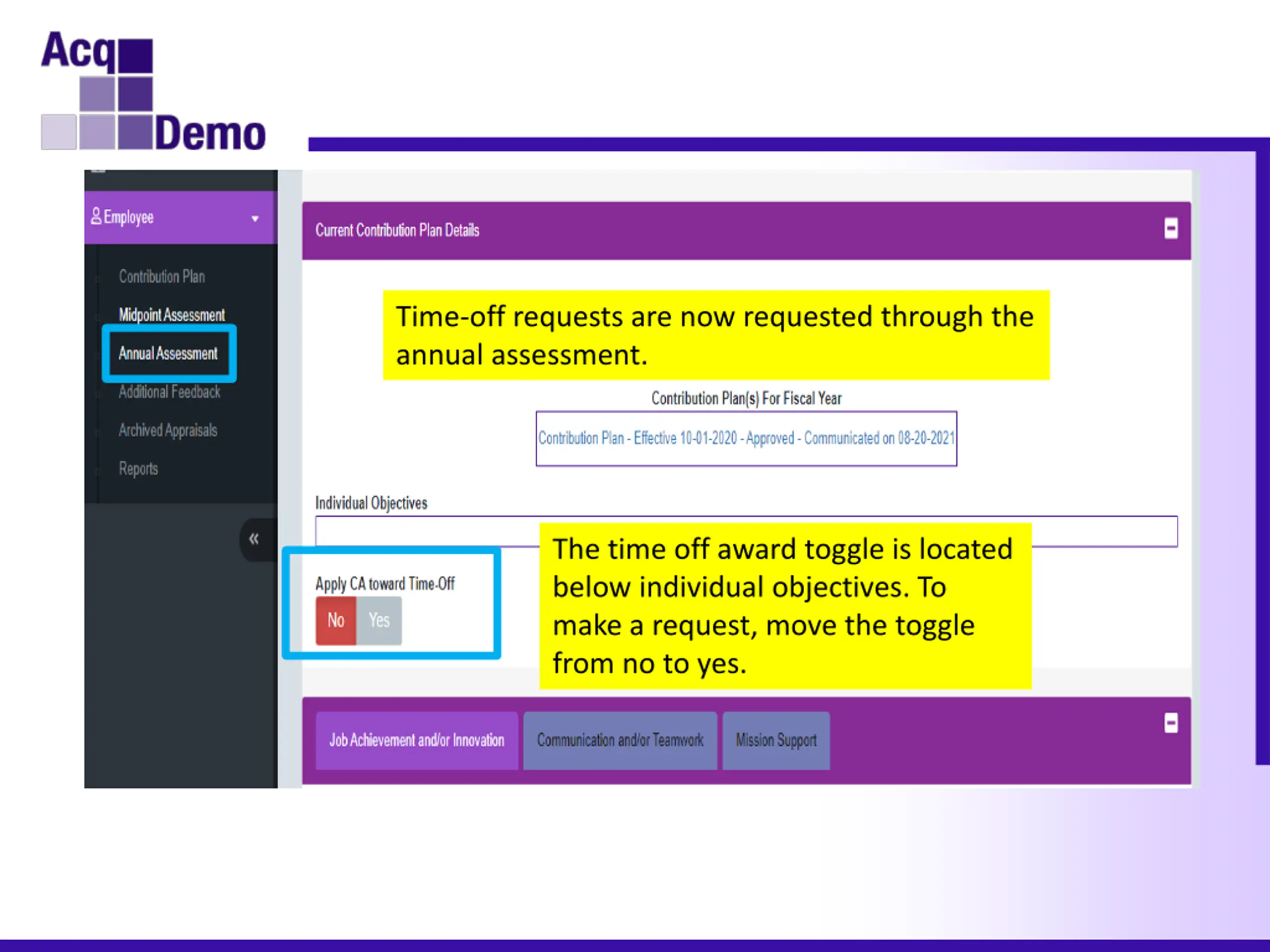Expand the Employee menu dropdown arrow
Image resolution: width=1270 pixels, height=952 pixels.
pos(255,219)
